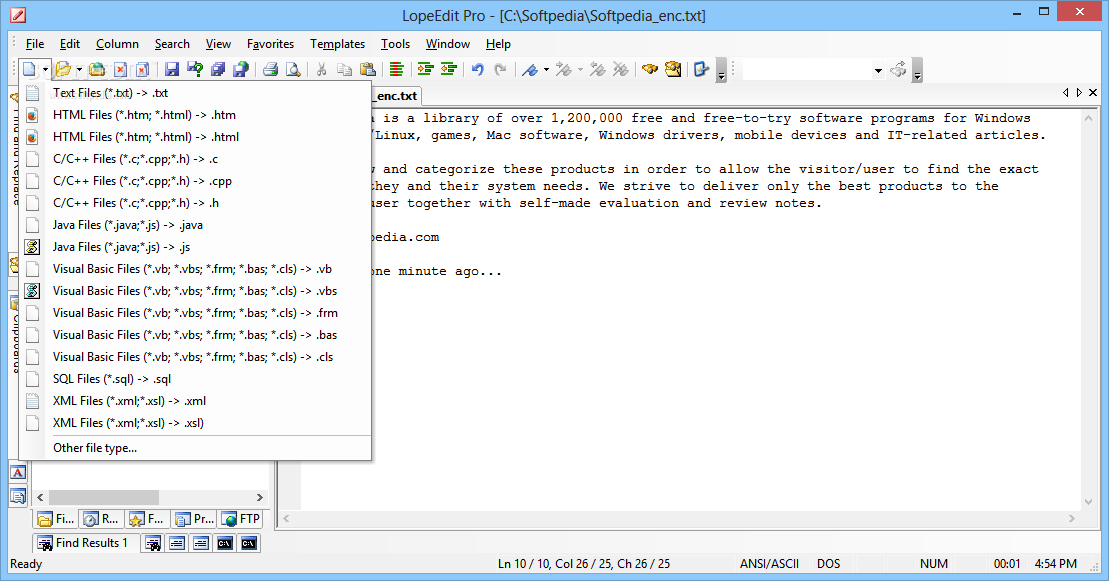This screenshot has width=1109, height=581.
Task: Open the File menu
Action: (35, 44)
